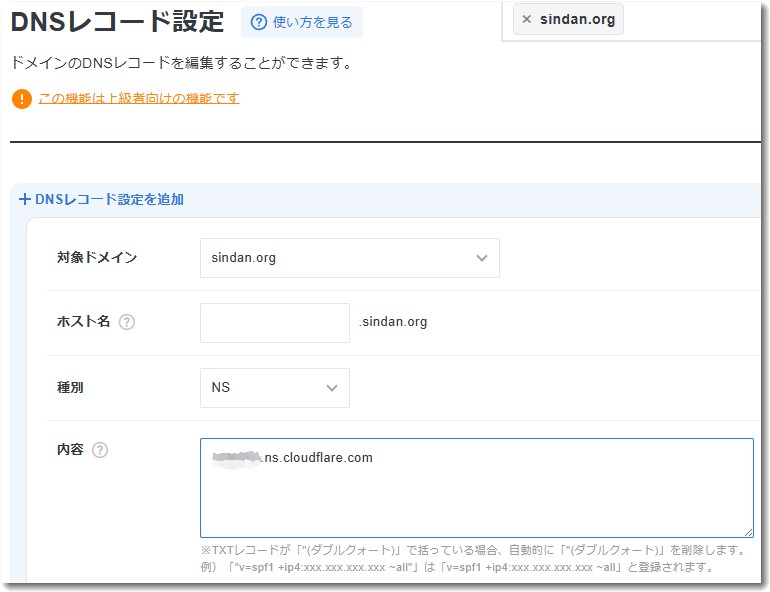The image size is (770, 592).
Task: Expand the DNSレコード設定を追加 section
Action: point(101,199)
